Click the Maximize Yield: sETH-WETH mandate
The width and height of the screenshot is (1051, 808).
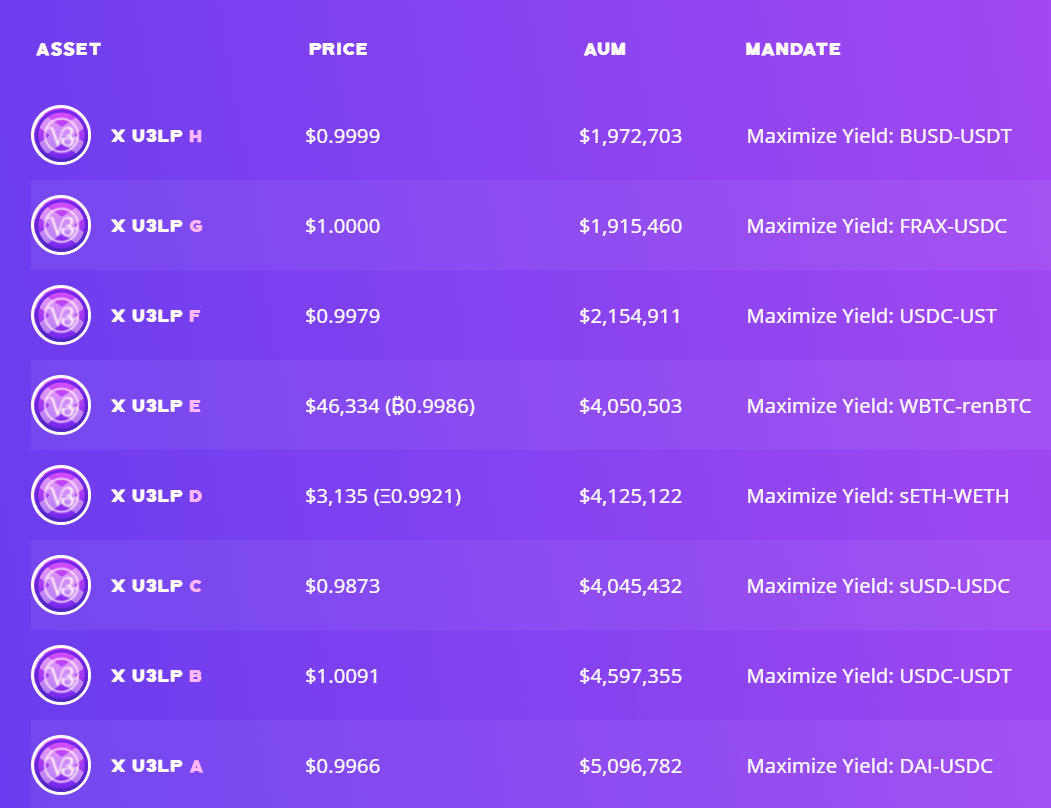pos(877,496)
